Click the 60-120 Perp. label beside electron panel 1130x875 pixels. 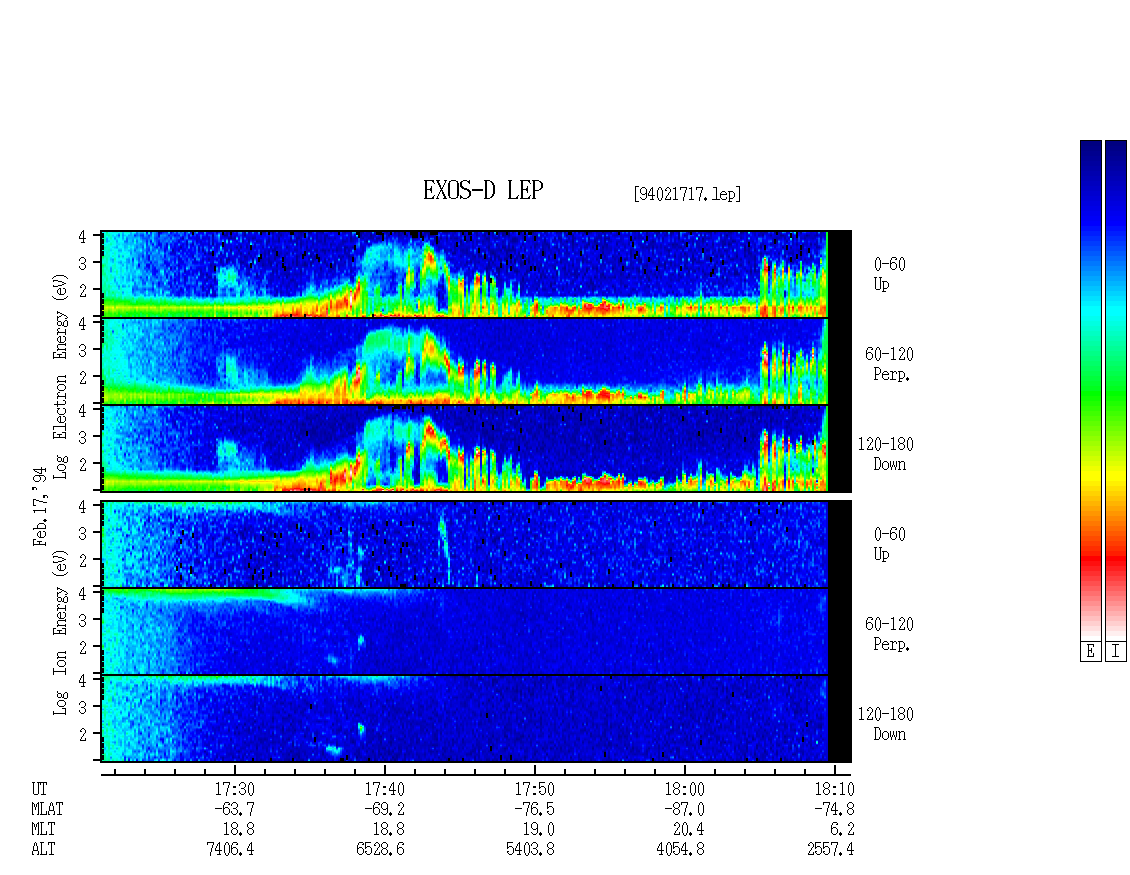889,364
